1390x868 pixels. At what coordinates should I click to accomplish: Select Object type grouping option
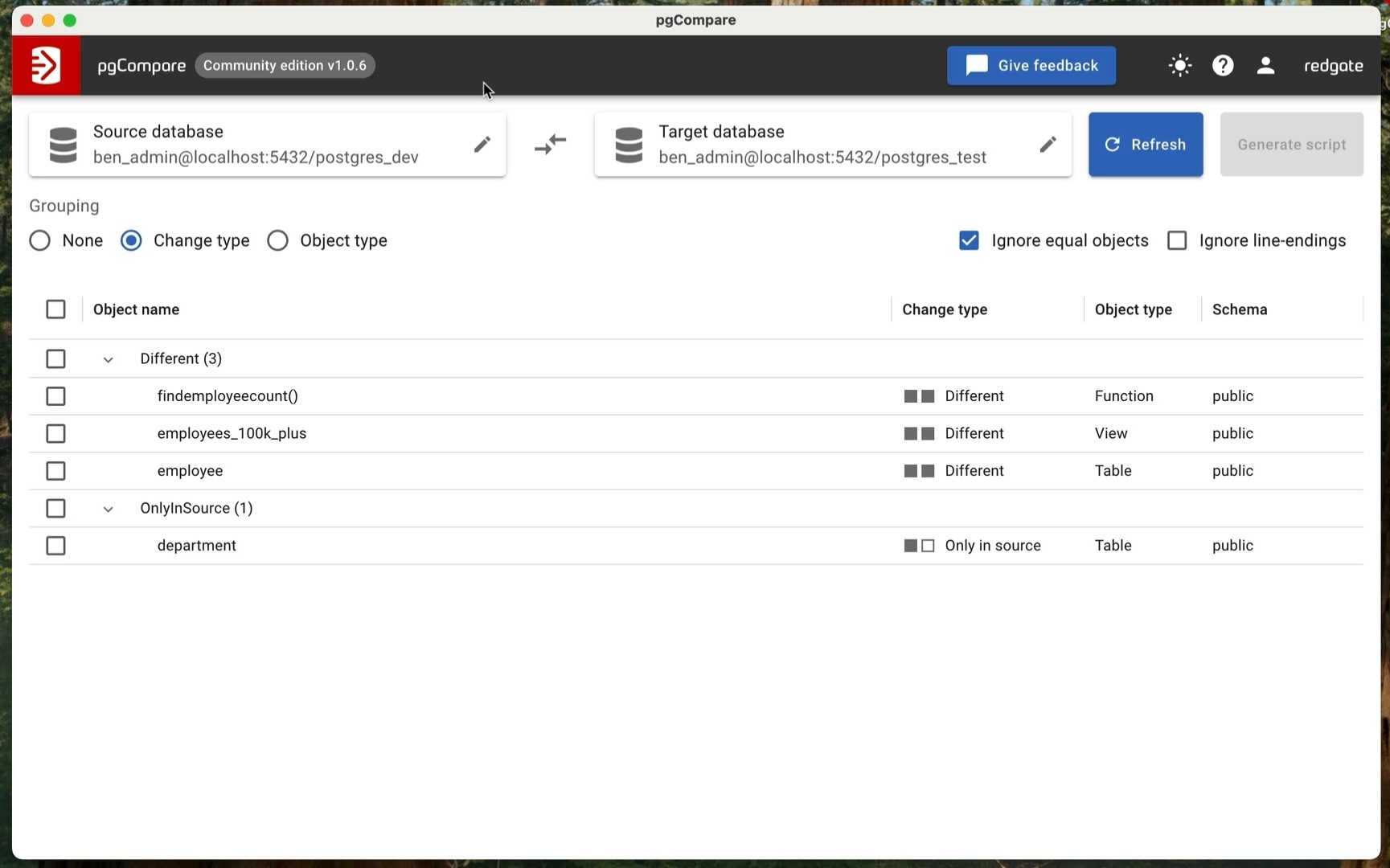point(278,240)
